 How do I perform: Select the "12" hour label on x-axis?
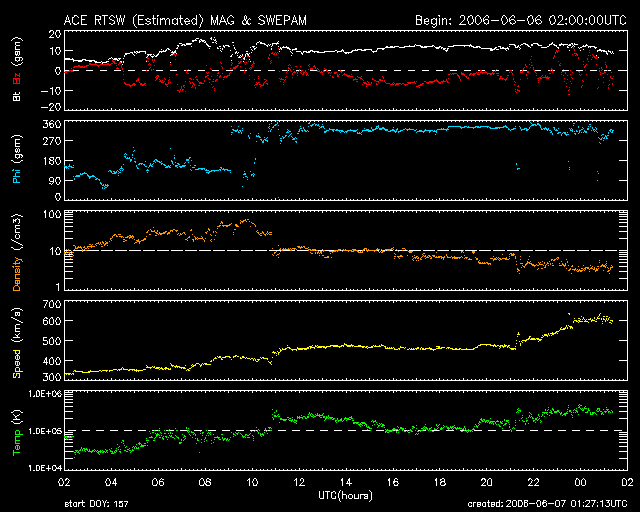click(x=299, y=482)
